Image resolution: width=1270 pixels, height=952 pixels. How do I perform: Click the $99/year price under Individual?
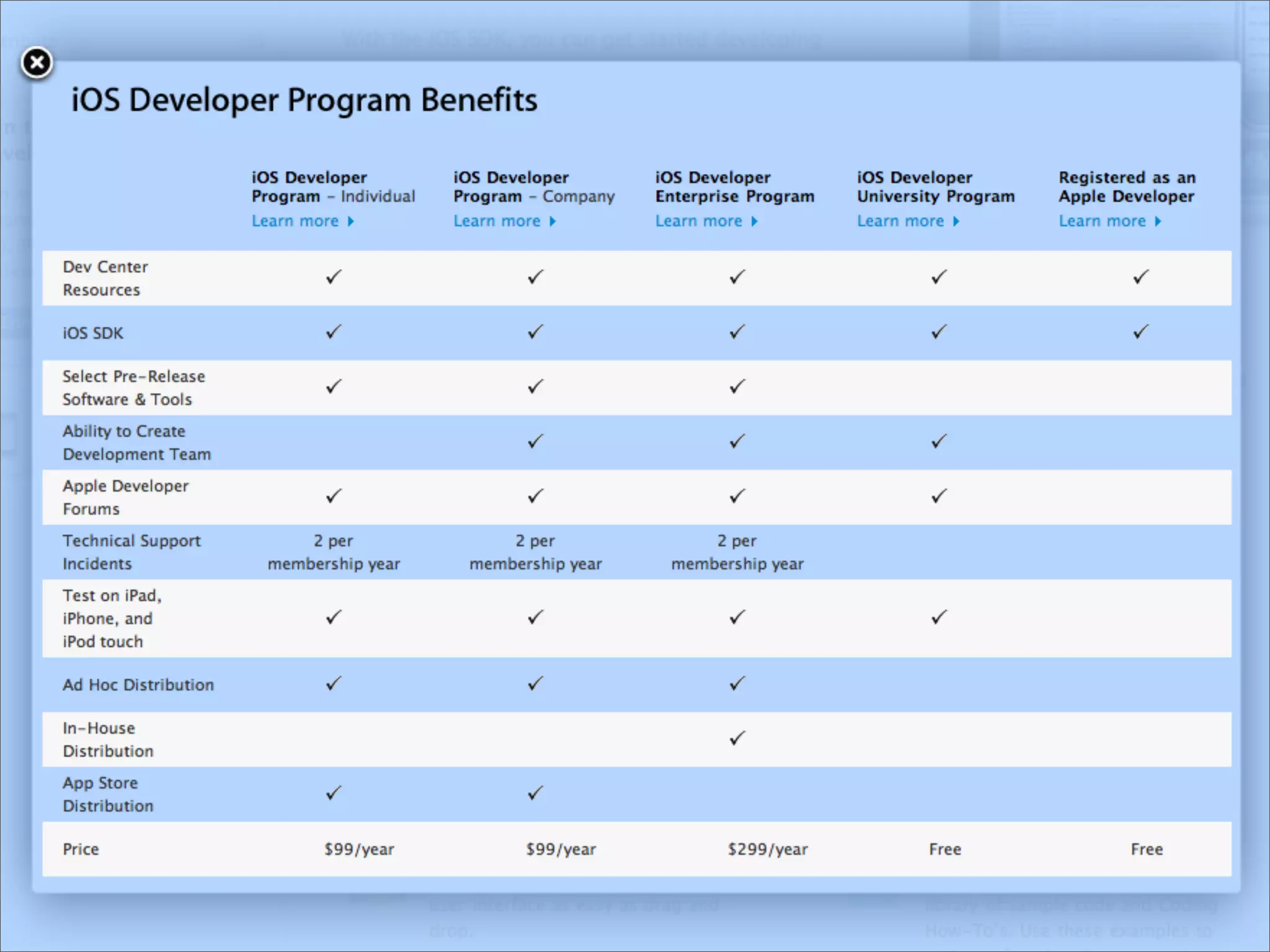(359, 849)
